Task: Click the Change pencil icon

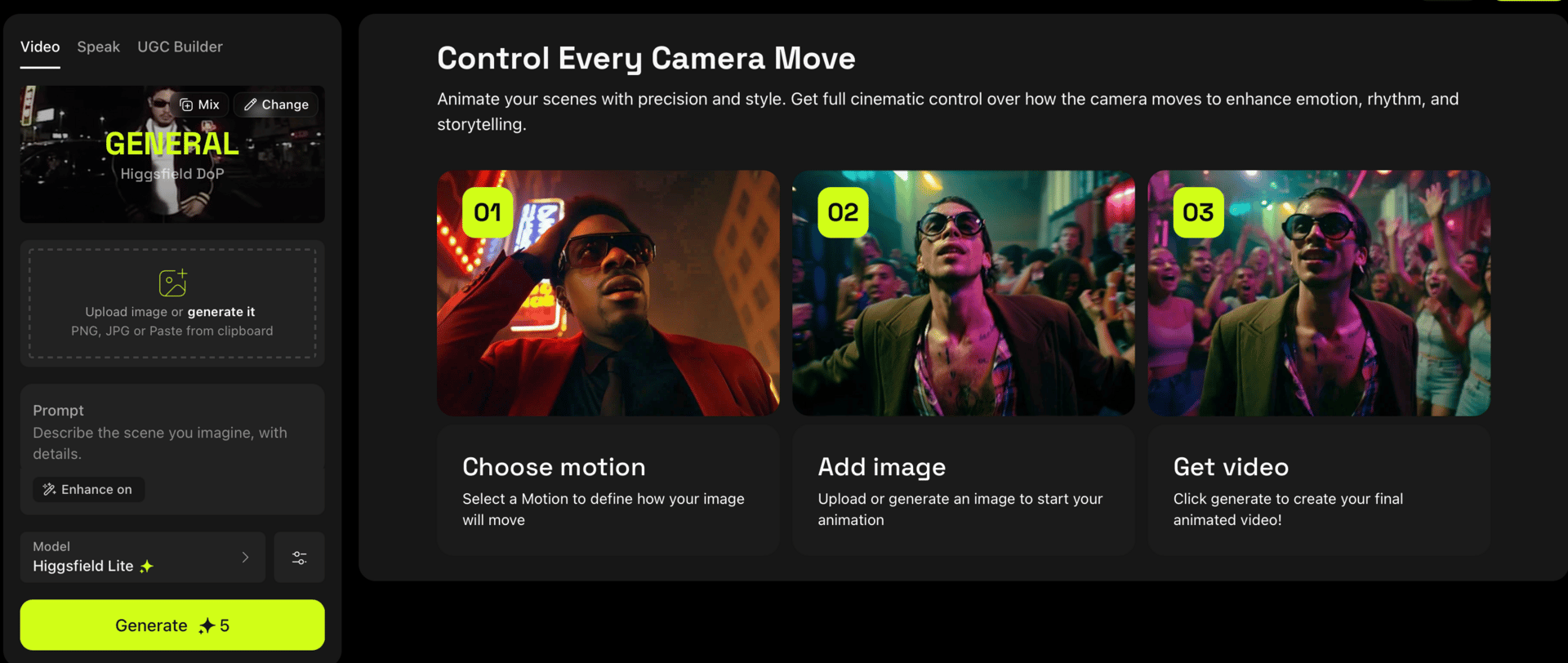Action: [251, 105]
